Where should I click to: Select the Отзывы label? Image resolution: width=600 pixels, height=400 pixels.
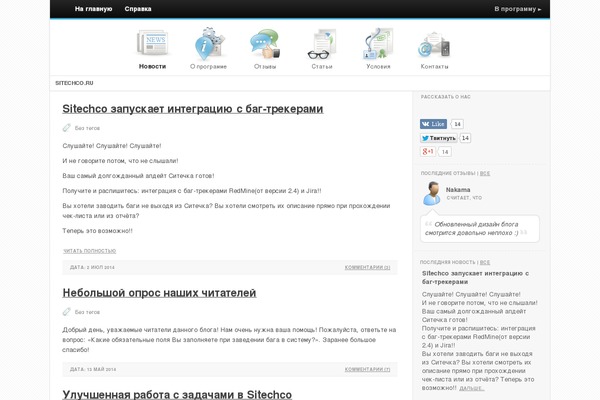(265, 67)
